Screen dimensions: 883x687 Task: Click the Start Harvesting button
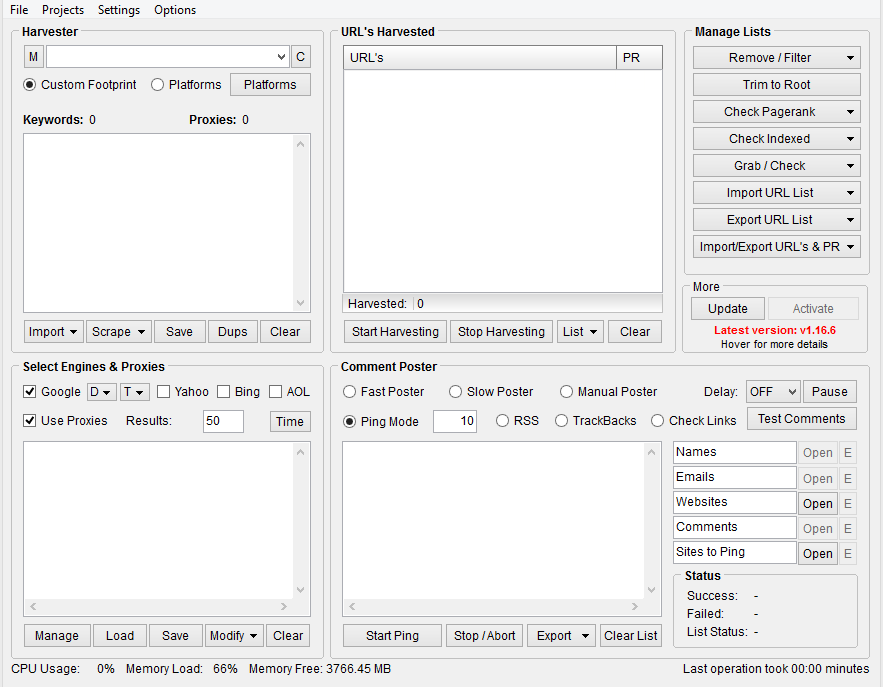pyautogui.click(x=395, y=332)
